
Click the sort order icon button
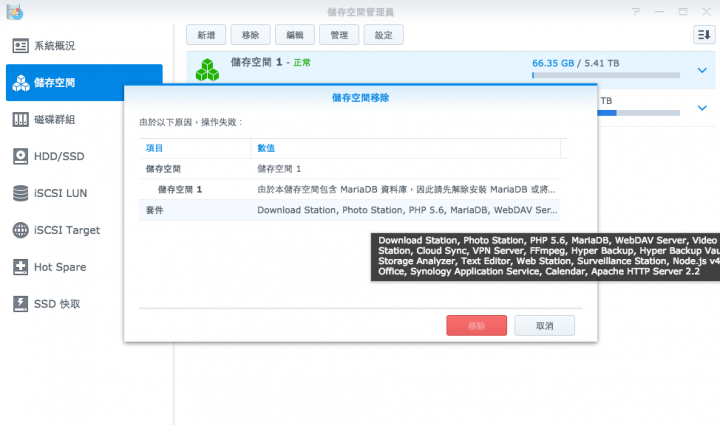tap(704, 35)
